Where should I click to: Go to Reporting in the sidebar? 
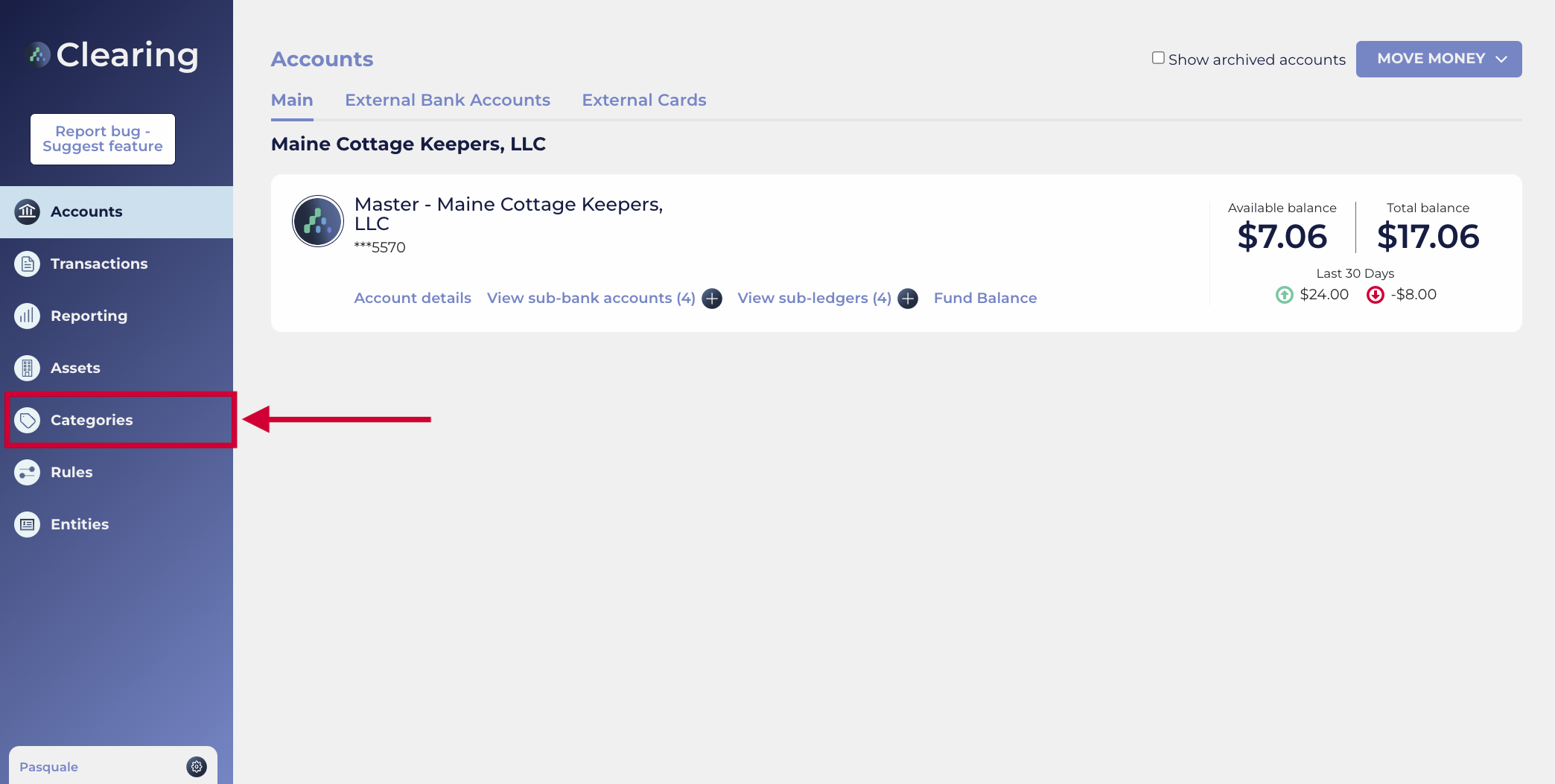[116, 316]
